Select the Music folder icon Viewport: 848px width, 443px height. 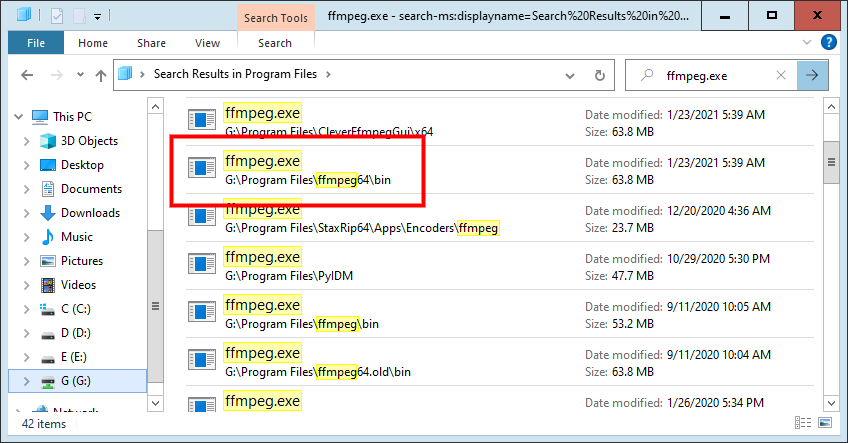click(47, 237)
